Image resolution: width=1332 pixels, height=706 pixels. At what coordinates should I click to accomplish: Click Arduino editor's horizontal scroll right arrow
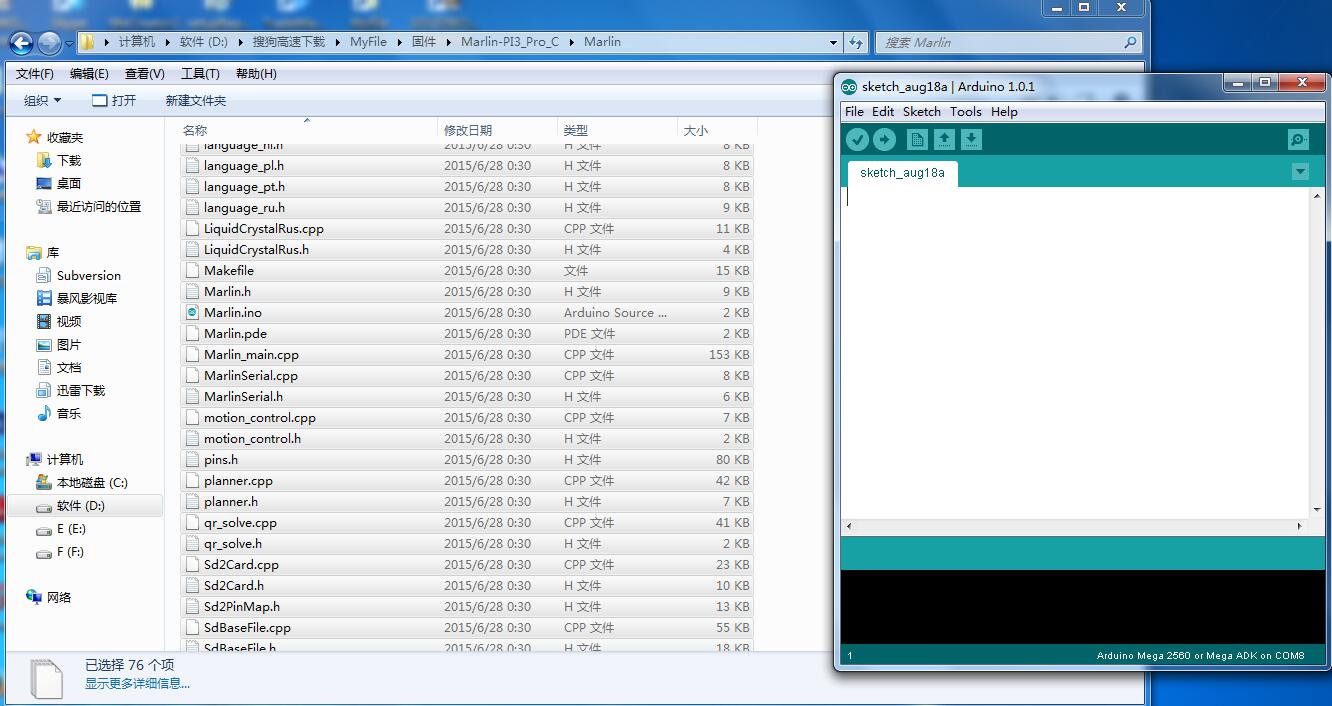1299,525
